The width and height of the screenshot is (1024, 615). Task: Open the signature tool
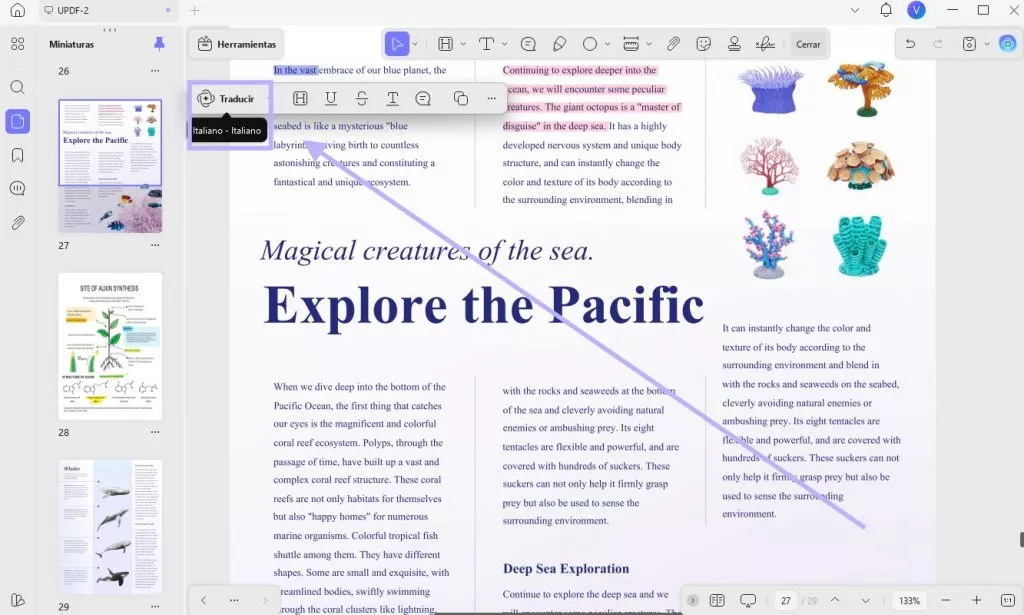[765, 44]
